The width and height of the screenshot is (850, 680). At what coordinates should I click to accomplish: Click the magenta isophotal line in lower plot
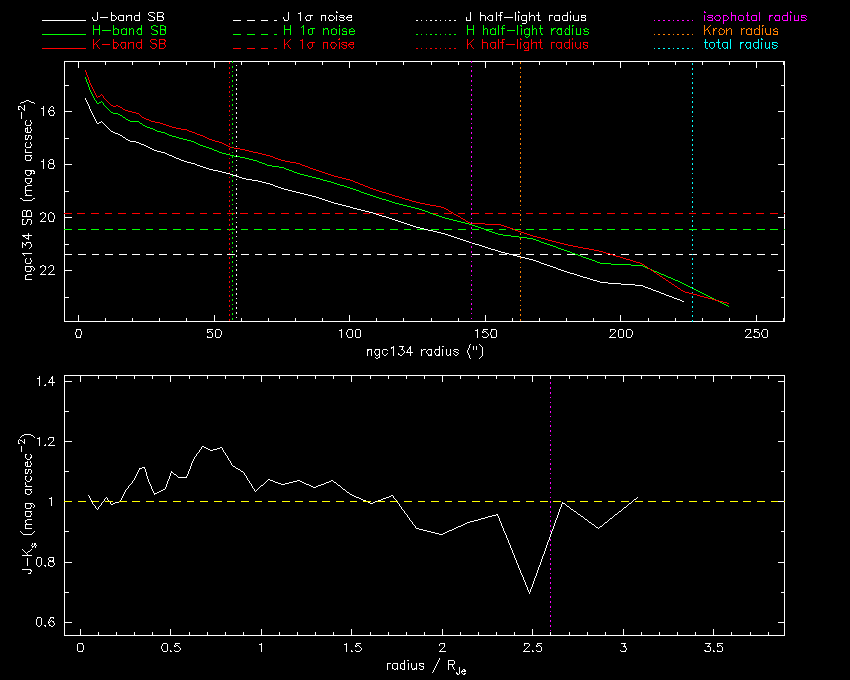(x=551, y=450)
